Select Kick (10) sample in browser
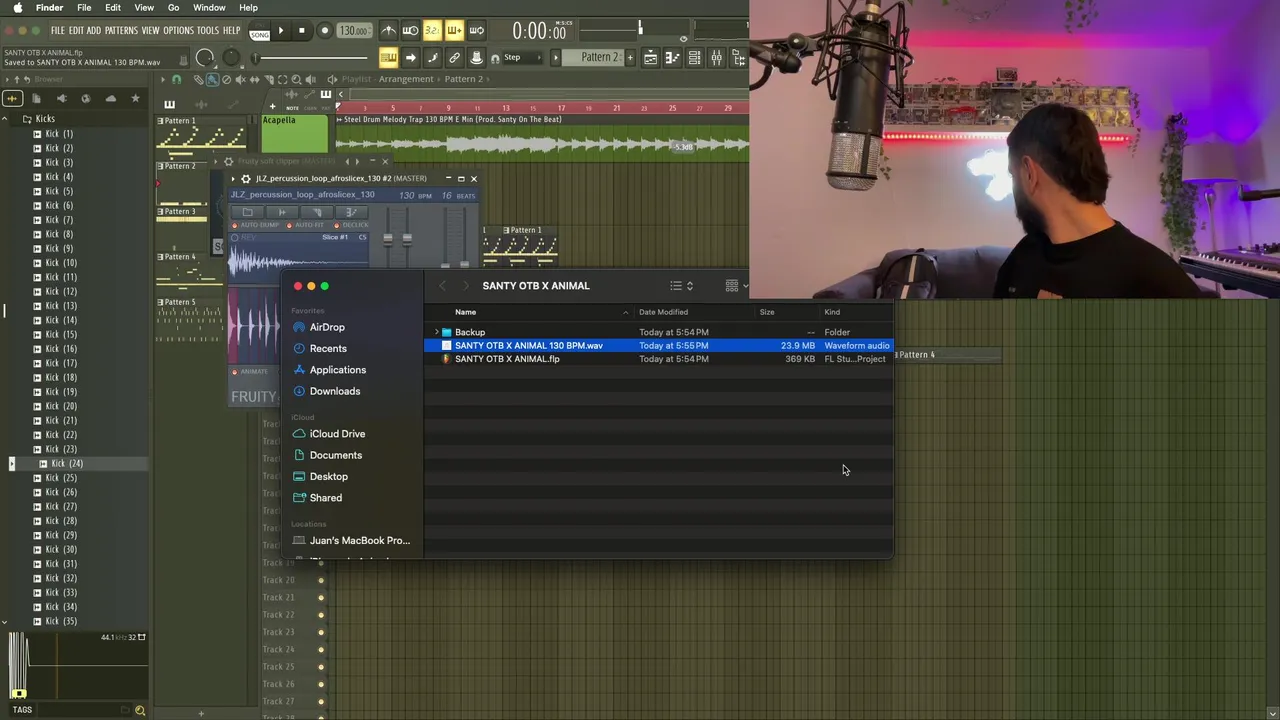 pos(60,263)
